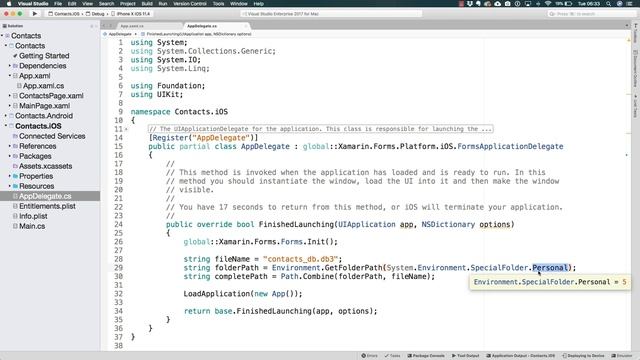This screenshot has width=640, height=360.
Task: Click Deploying to Device status
Action: [583, 356]
